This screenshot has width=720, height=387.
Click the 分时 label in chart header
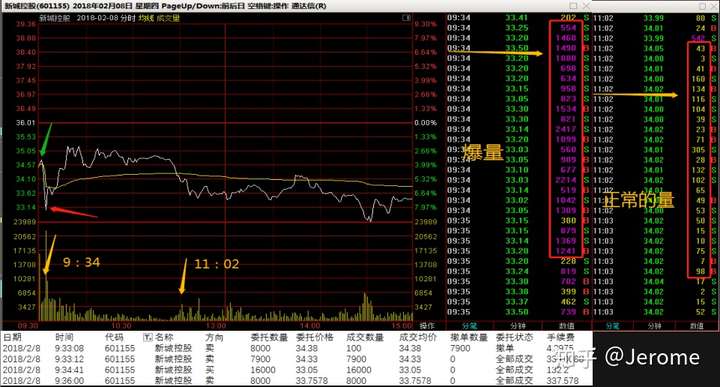[x=128, y=18]
